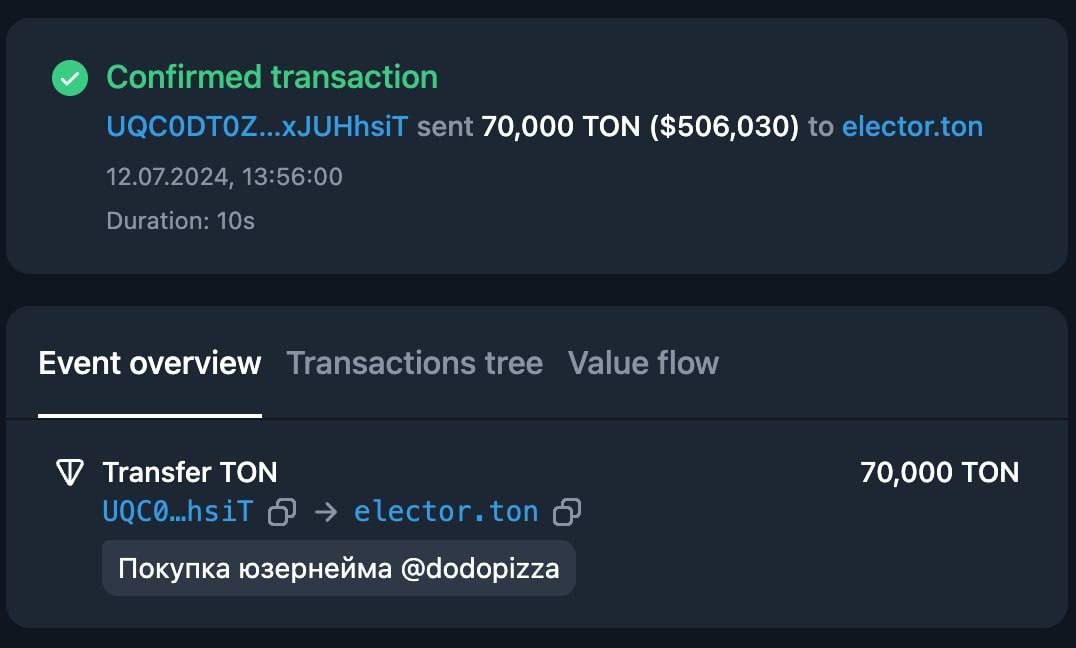Click the Transfer TON action title
Image resolution: width=1076 pixels, height=648 pixels.
pyautogui.click(x=190, y=472)
